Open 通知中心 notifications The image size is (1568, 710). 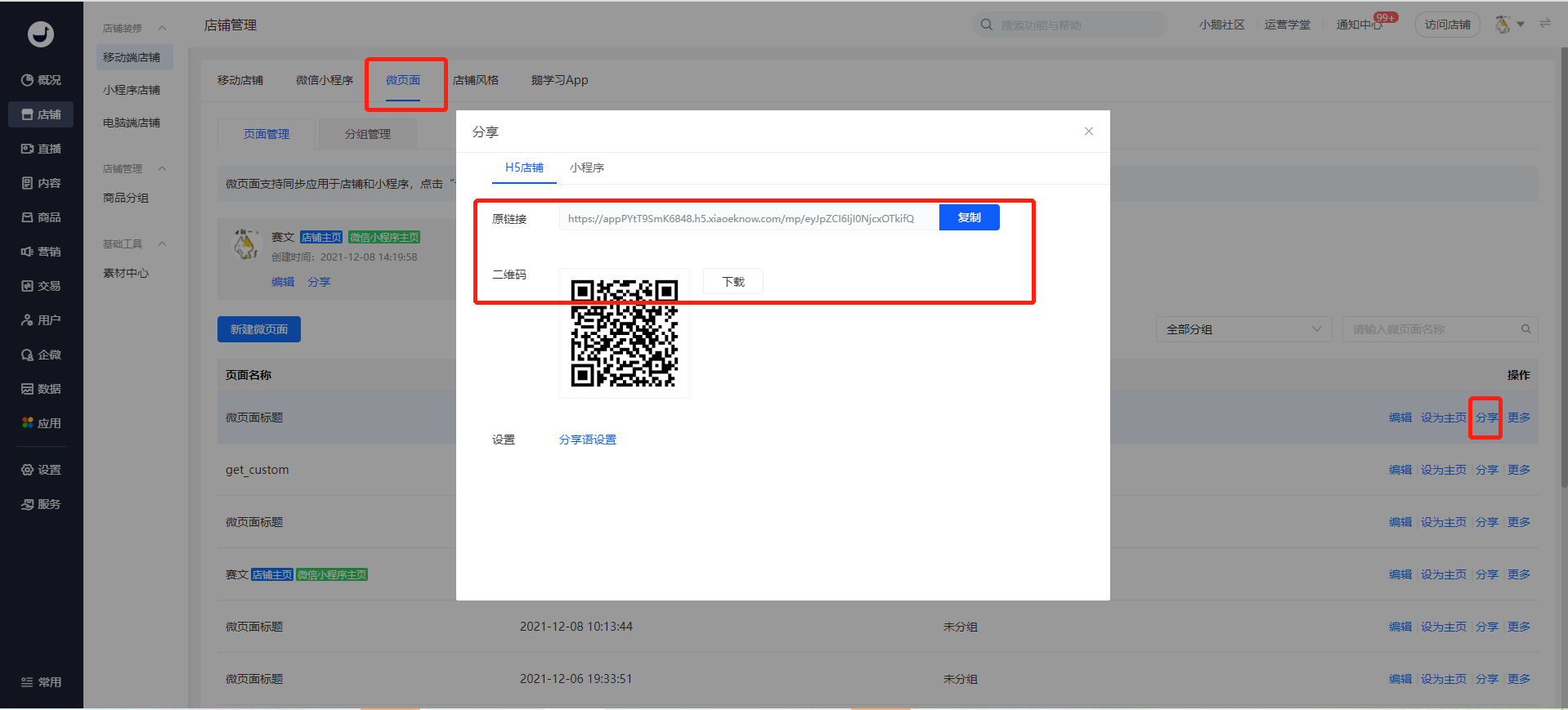pos(1359,25)
